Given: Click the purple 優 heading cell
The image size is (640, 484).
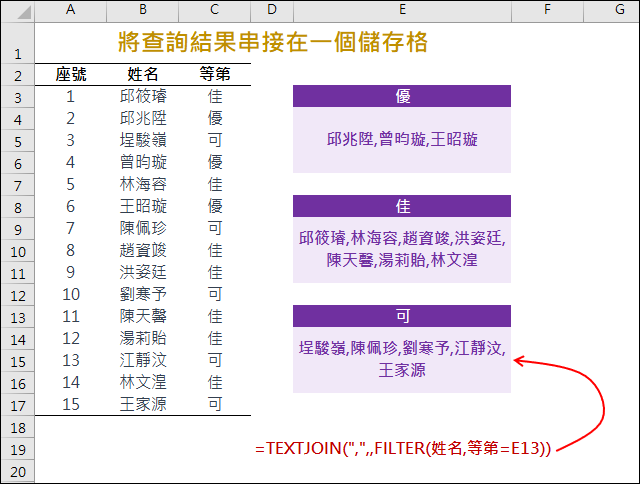Looking at the screenshot, I should click(402, 96).
